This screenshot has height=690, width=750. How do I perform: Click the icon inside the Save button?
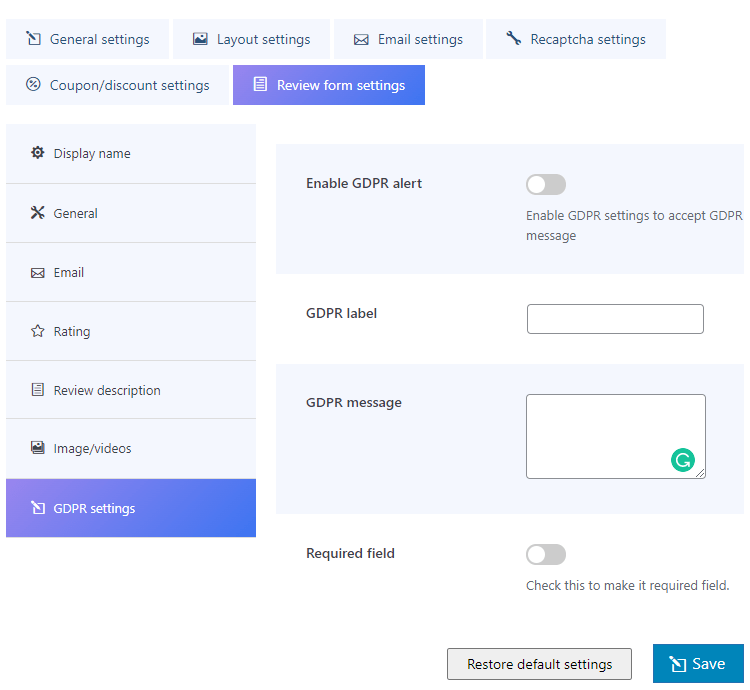pyautogui.click(x=678, y=664)
